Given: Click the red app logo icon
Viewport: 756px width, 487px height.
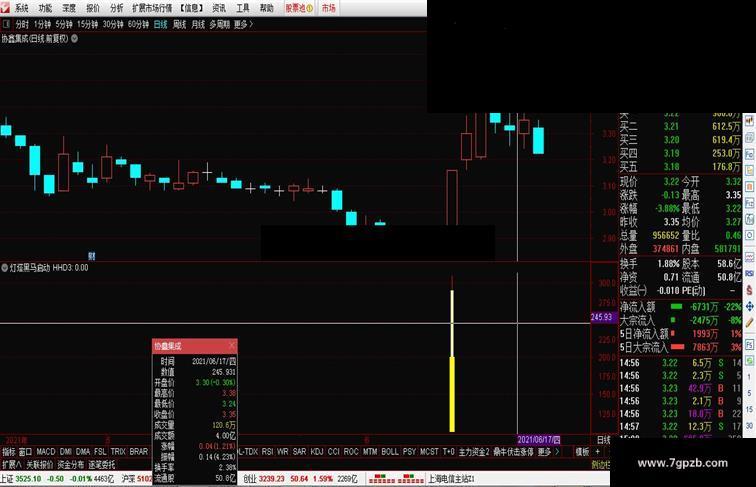Looking at the screenshot, I should [5, 8].
